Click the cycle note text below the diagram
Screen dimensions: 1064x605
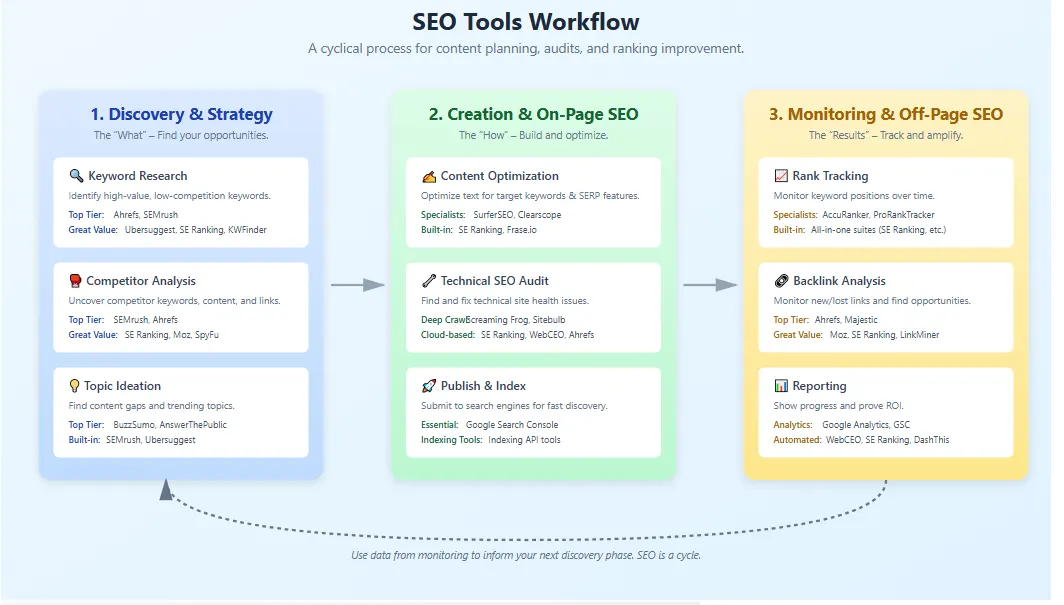point(526,554)
